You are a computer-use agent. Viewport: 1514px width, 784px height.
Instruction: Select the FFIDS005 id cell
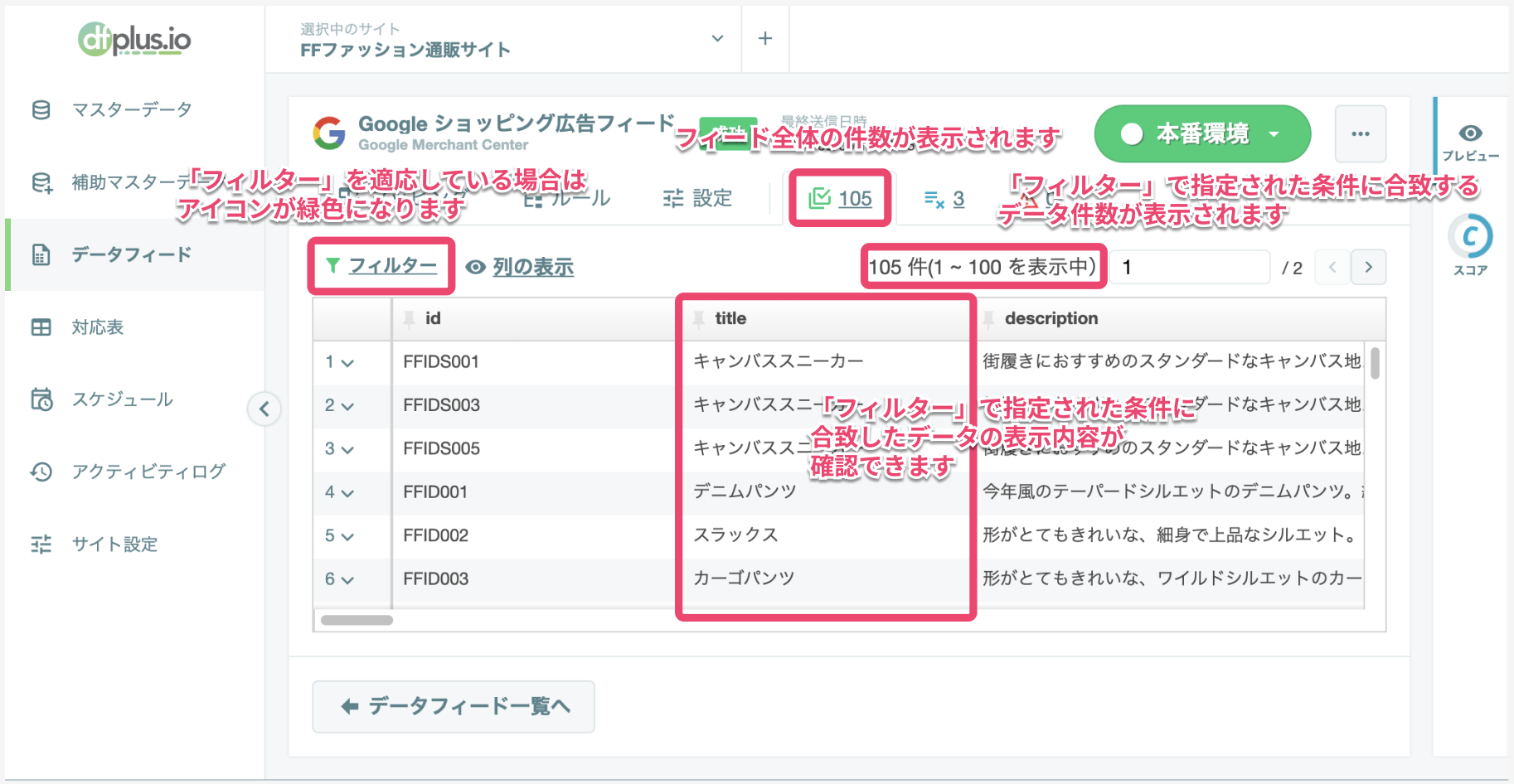tap(536, 449)
